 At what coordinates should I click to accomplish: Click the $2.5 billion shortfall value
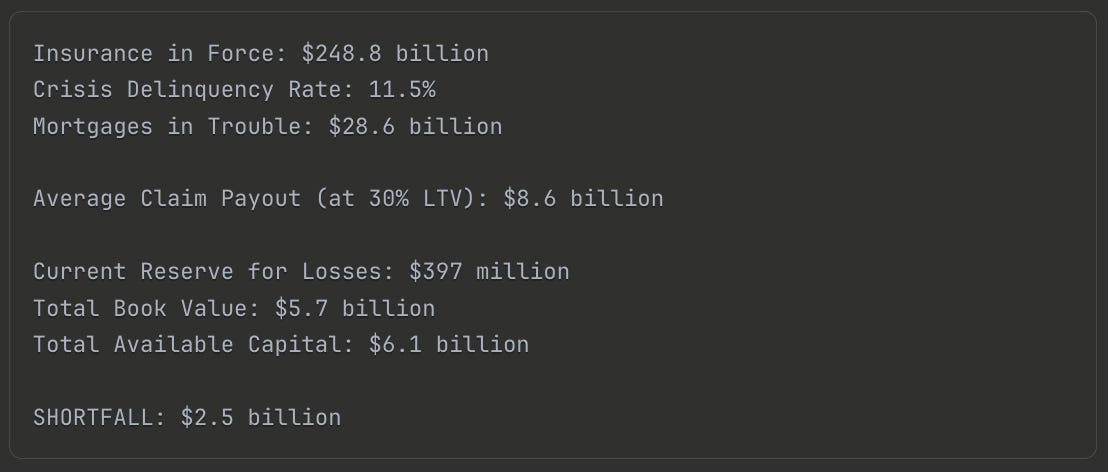(x=261, y=417)
